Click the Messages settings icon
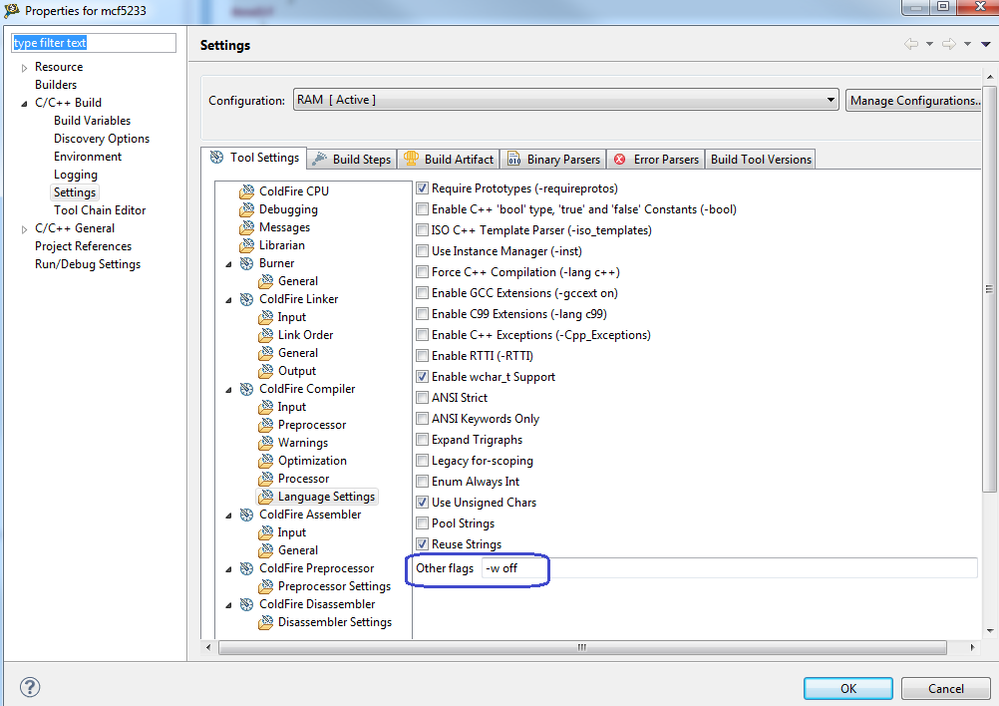Image resolution: width=999 pixels, height=706 pixels. 247,227
